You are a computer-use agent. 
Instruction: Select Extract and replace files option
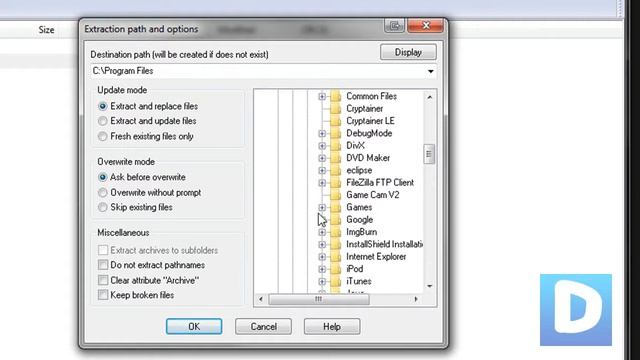tap(102, 106)
